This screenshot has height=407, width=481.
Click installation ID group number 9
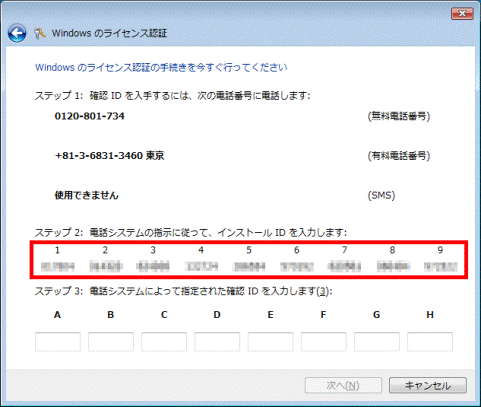(440, 250)
